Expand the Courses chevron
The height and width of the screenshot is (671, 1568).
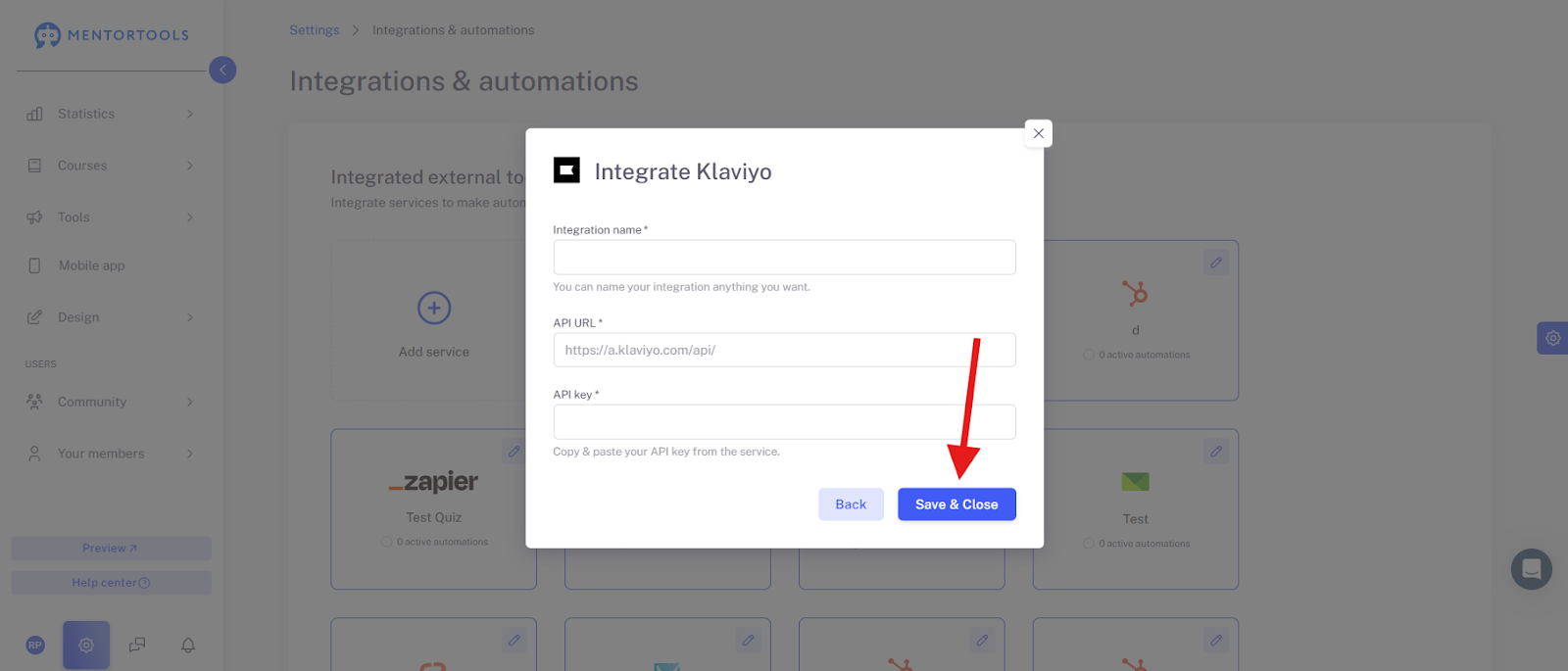click(190, 166)
